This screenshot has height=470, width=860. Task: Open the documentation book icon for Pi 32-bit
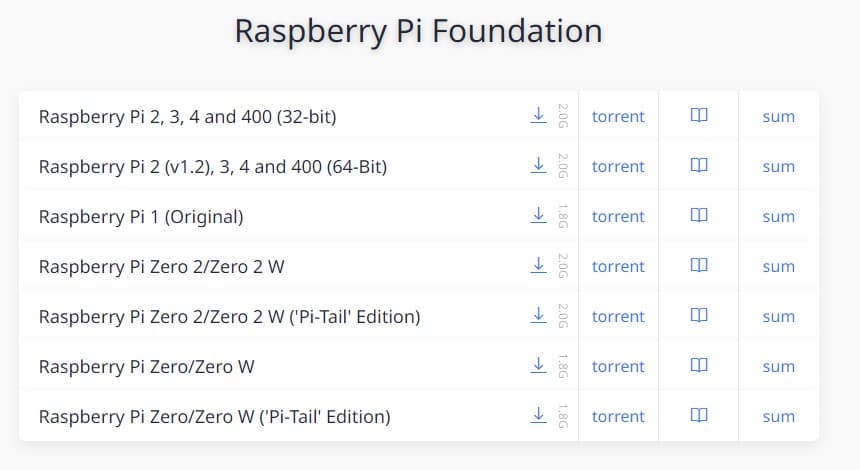pos(699,115)
